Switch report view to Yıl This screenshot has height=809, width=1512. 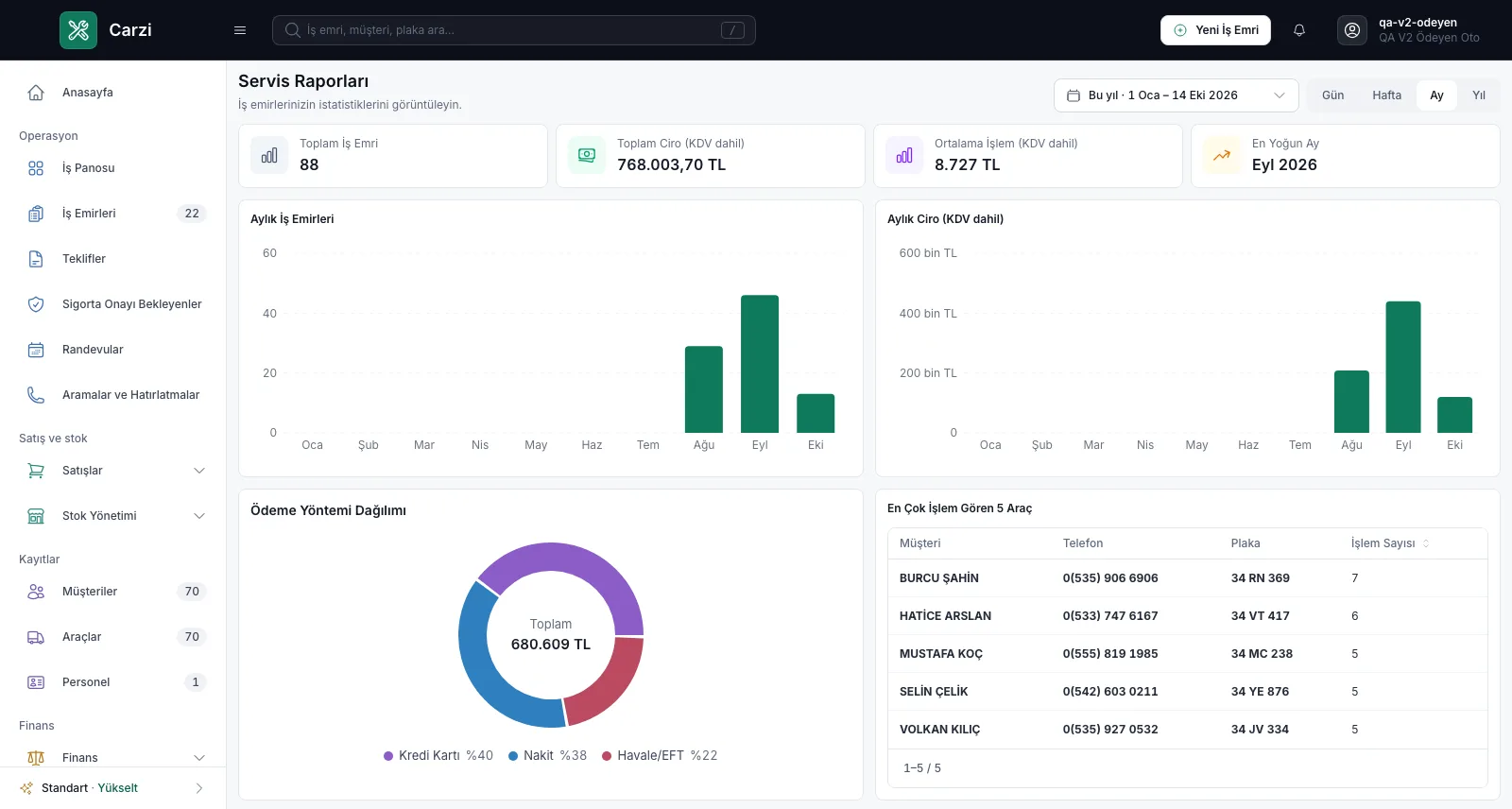point(1479,95)
